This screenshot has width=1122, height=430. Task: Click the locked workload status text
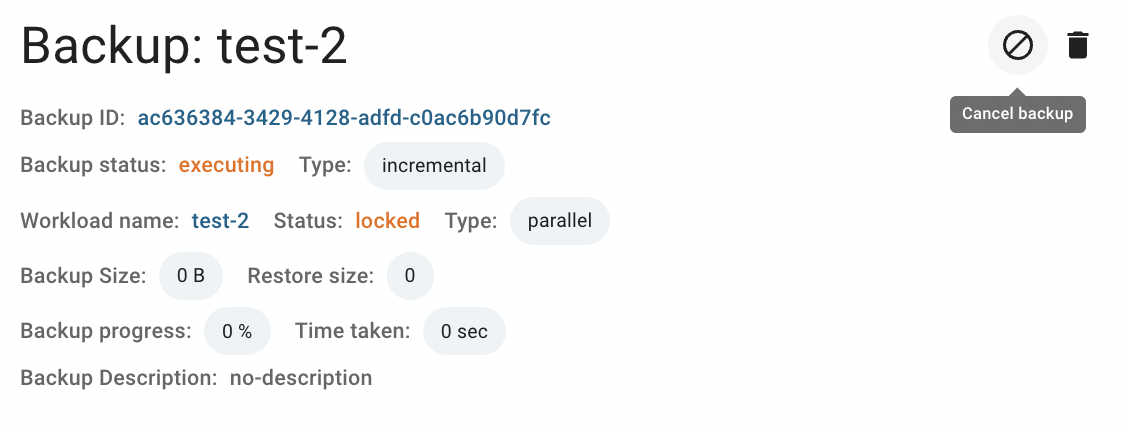388,220
